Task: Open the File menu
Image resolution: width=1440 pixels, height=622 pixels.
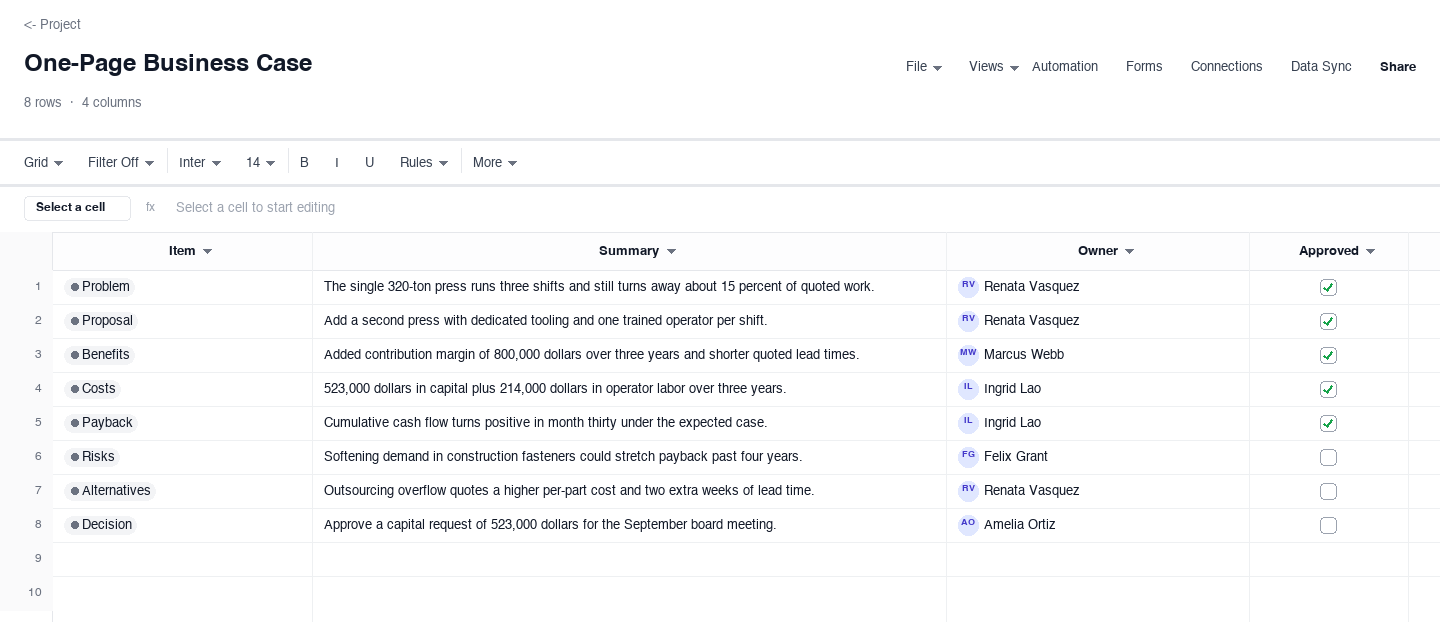Action: click(924, 67)
